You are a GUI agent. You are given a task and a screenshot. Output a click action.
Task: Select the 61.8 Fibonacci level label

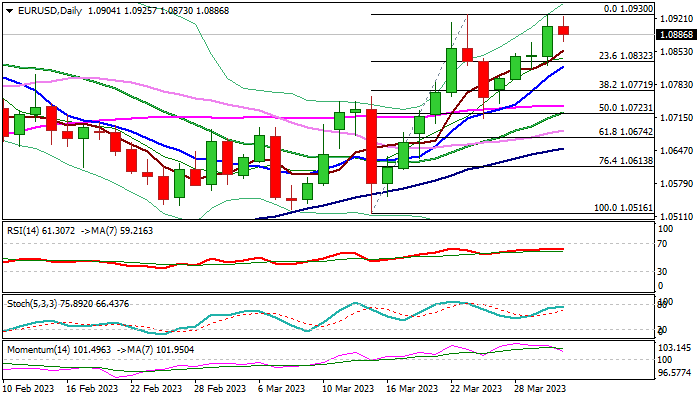pos(626,132)
